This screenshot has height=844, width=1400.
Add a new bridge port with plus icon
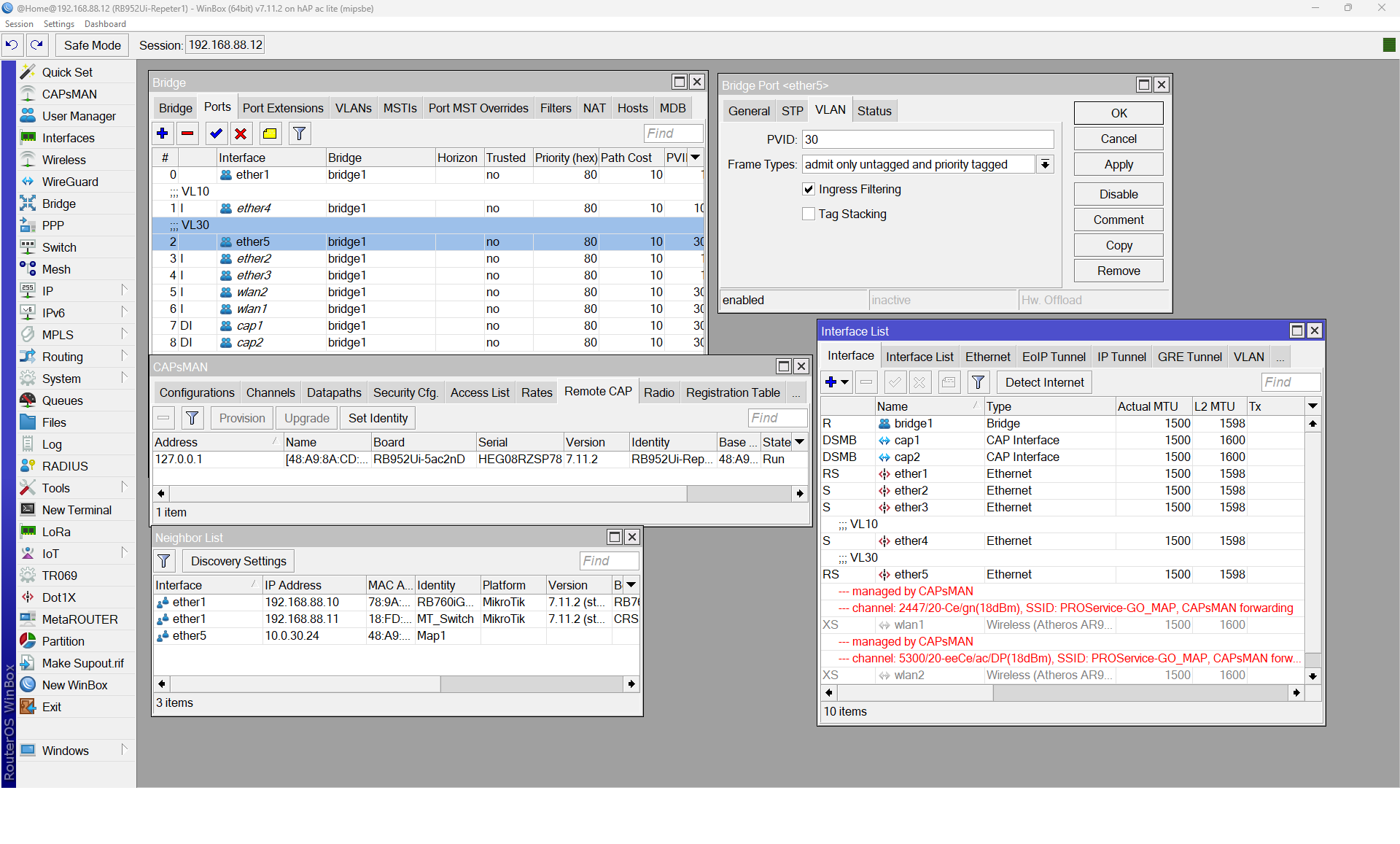[162, 133]
